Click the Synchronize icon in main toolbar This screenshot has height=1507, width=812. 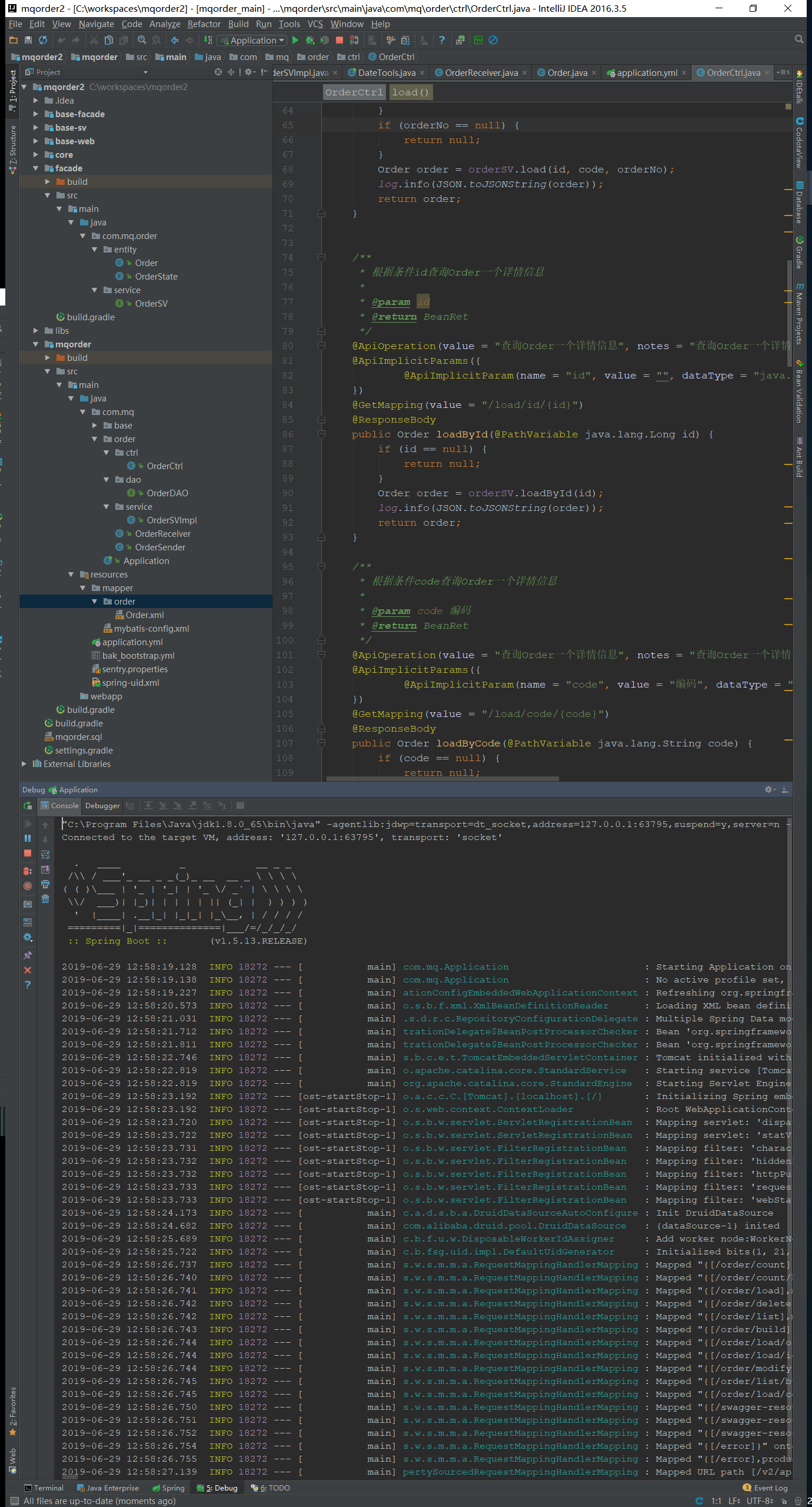[43, 40]
